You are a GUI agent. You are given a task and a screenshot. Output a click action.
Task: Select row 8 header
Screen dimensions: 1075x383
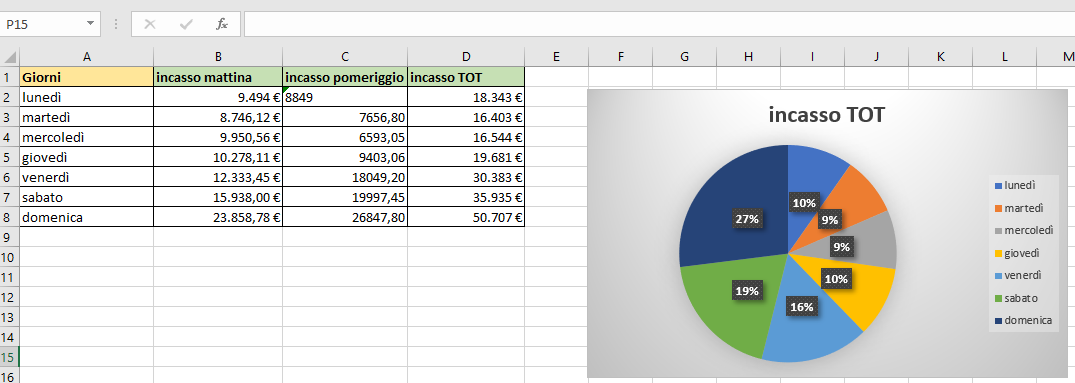click(10, 218)
